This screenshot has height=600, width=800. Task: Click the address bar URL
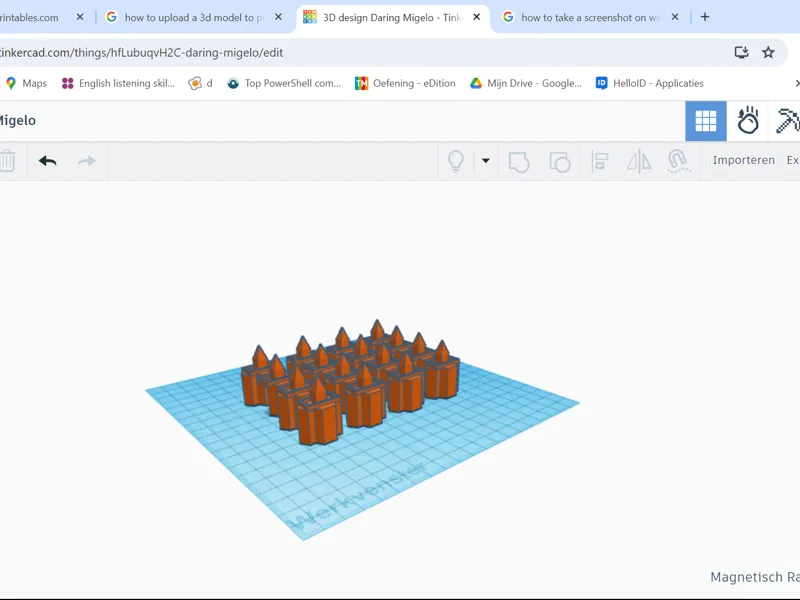click(x=142, y=53)
